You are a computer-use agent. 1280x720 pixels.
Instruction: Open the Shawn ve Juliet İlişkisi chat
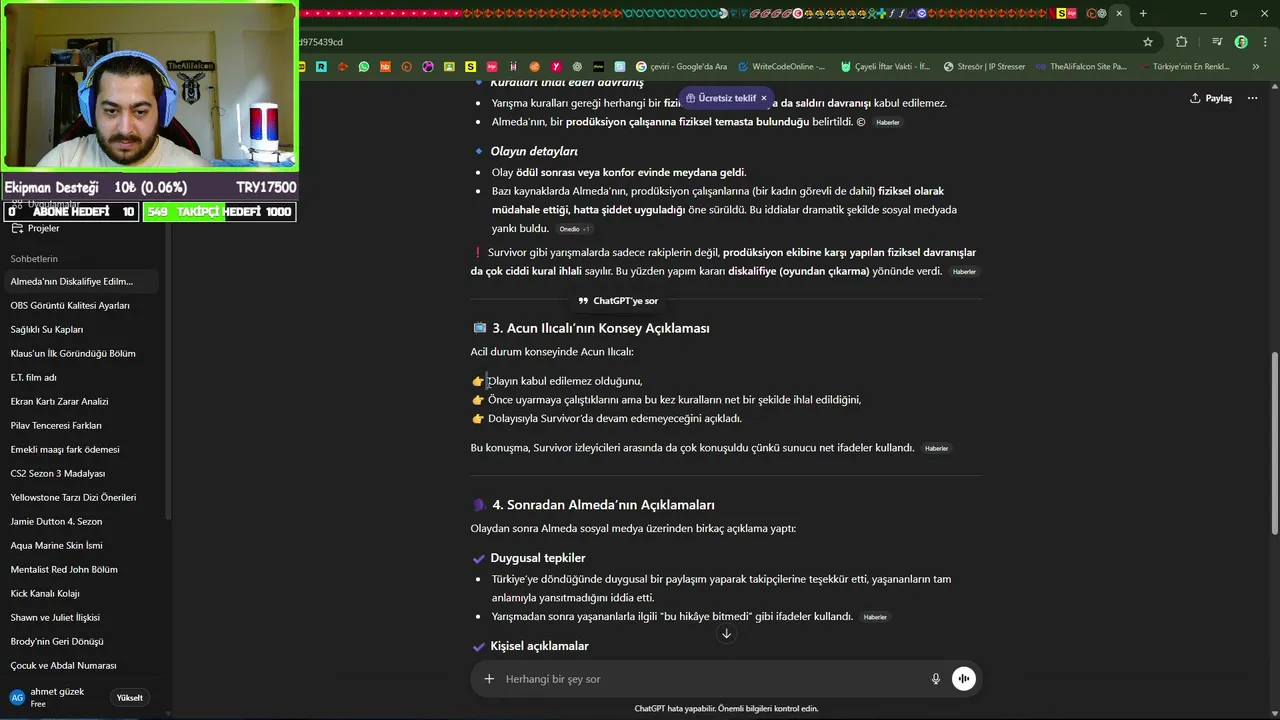pos(80,617)
